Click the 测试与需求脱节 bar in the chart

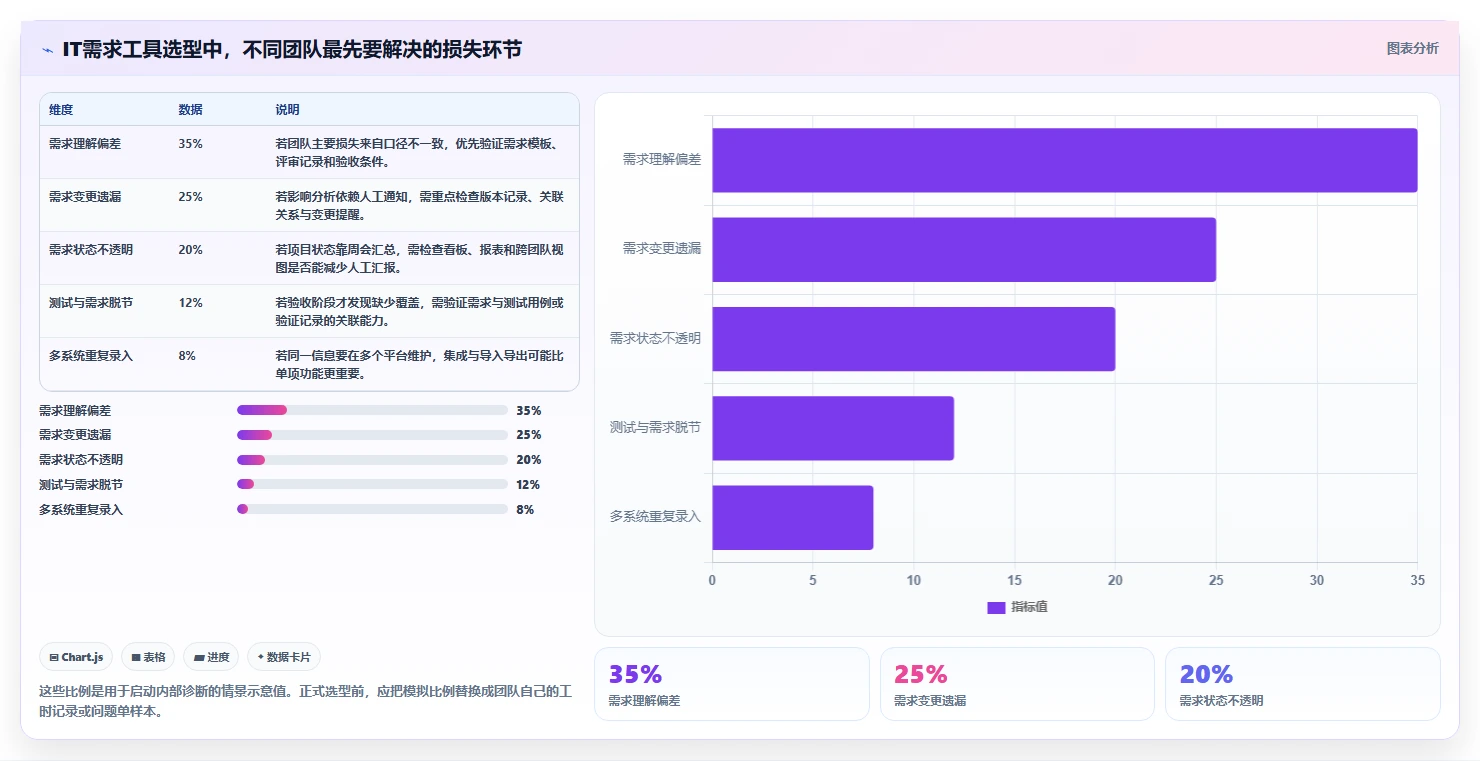[x=833, y=428]
